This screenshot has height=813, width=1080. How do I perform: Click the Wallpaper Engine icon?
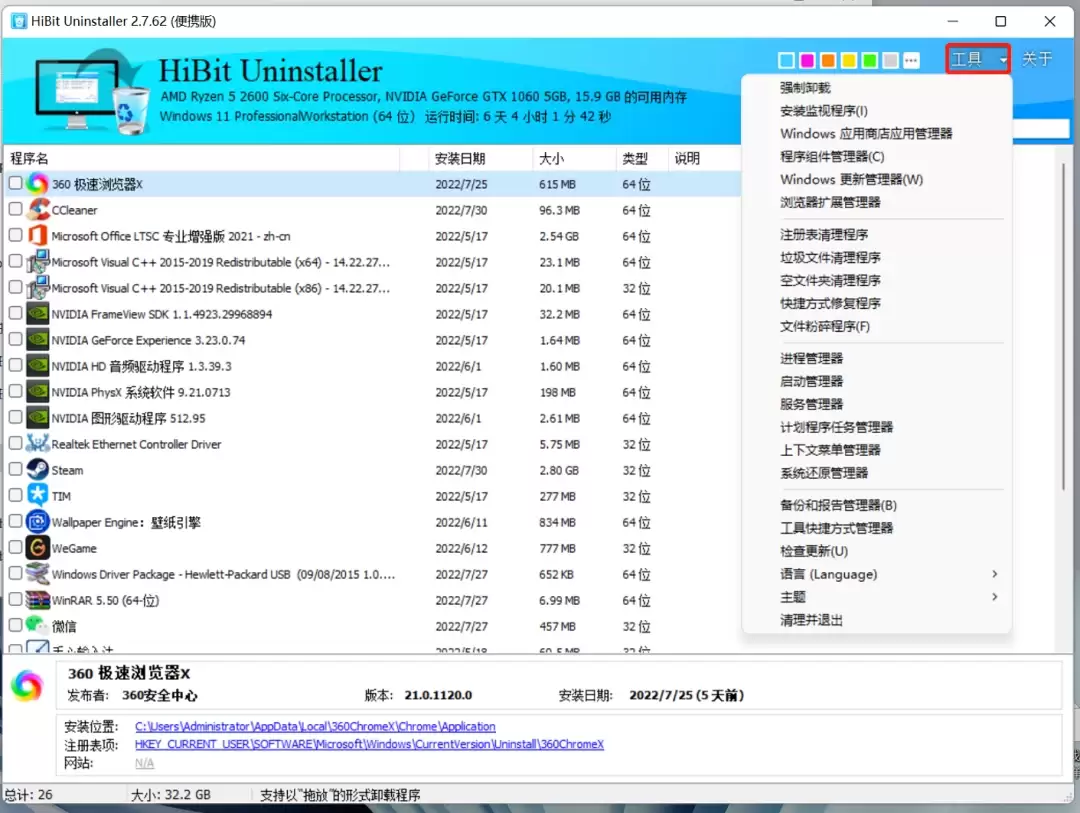point(38,522)
